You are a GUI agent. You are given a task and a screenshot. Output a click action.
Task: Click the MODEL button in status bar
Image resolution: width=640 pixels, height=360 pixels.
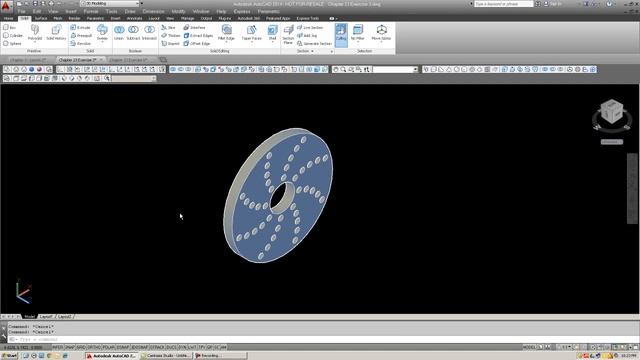pyautogui.click(x=529, y=347)
